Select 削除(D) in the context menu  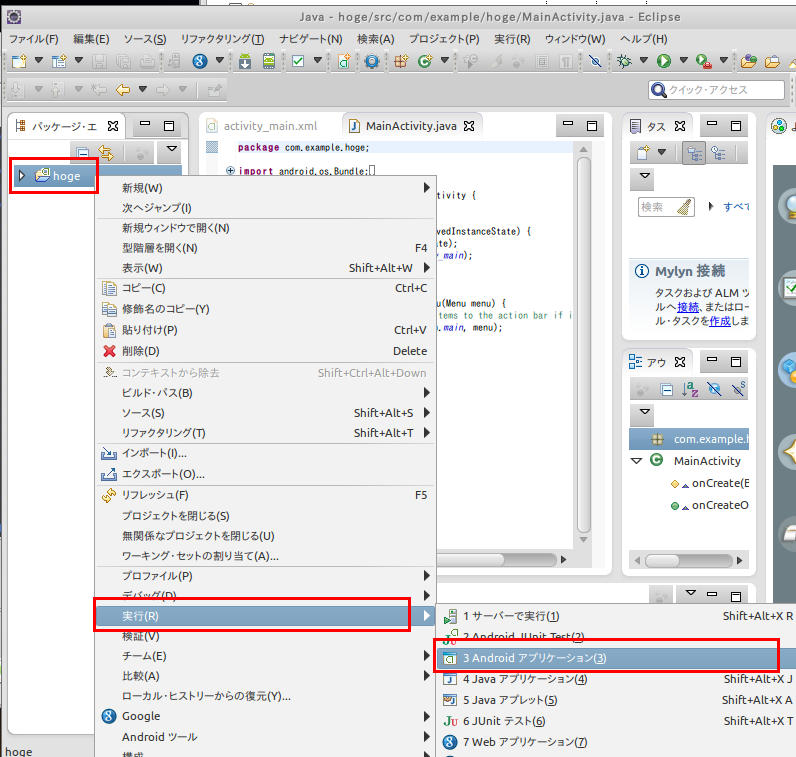(266, 351)
